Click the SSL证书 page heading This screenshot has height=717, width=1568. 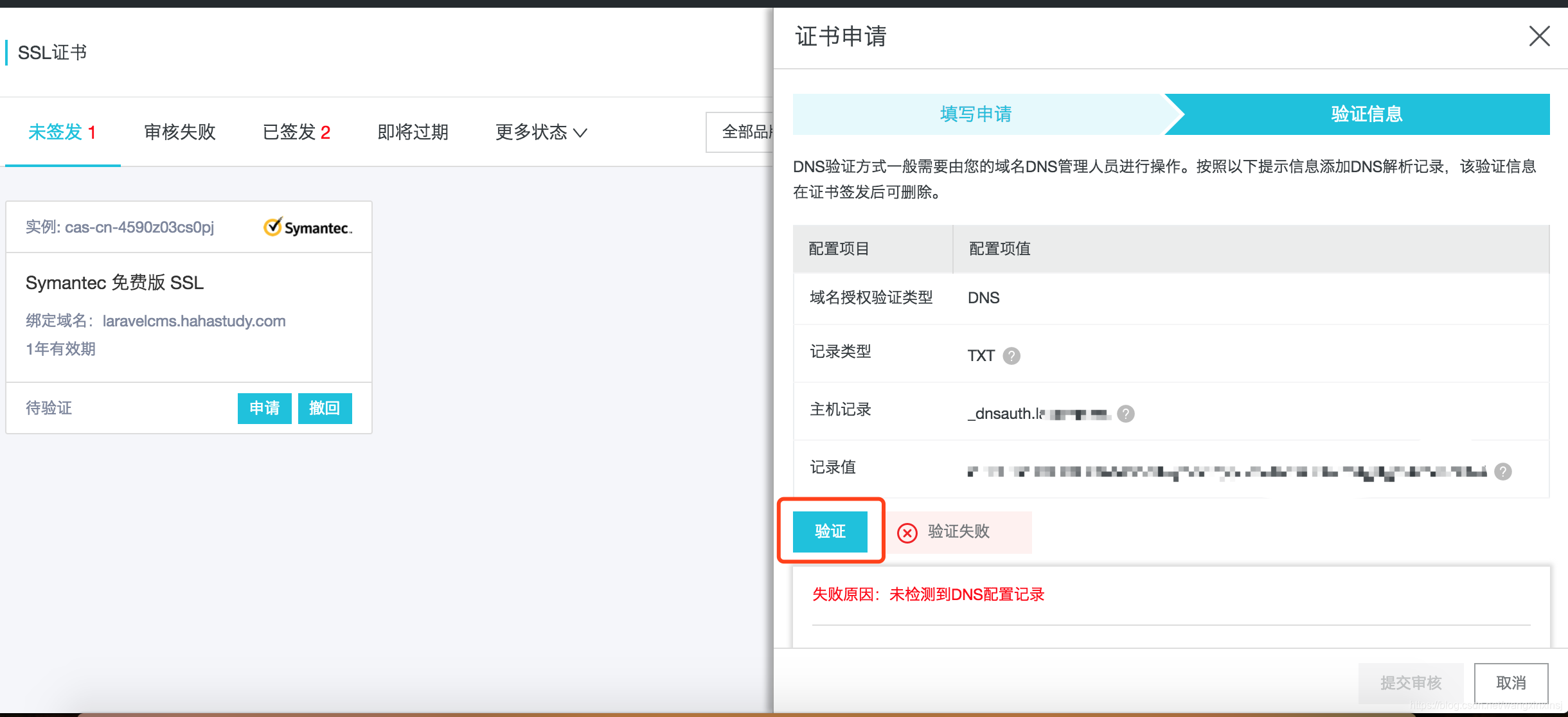click(x=52, y=53)
